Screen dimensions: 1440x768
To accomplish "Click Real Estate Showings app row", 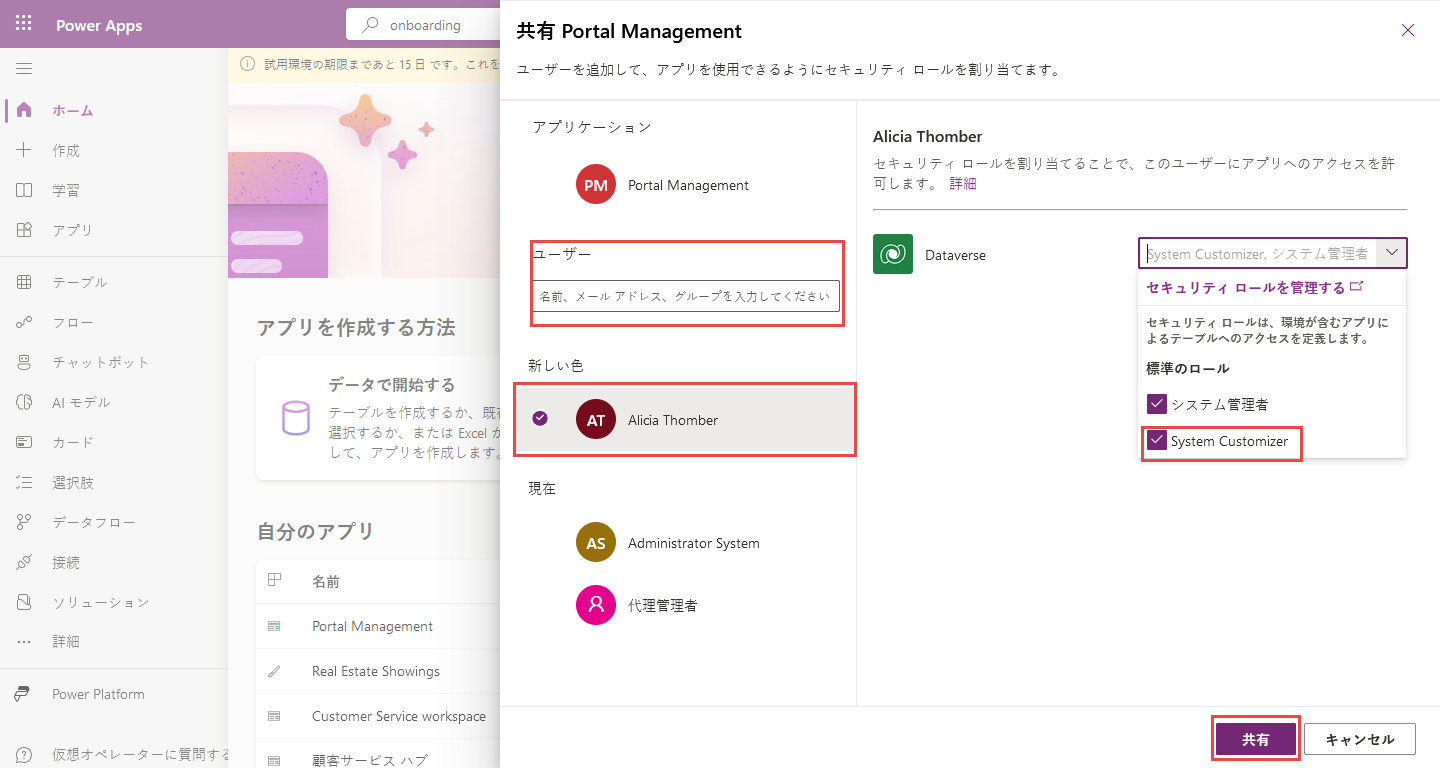I will 378,671.
